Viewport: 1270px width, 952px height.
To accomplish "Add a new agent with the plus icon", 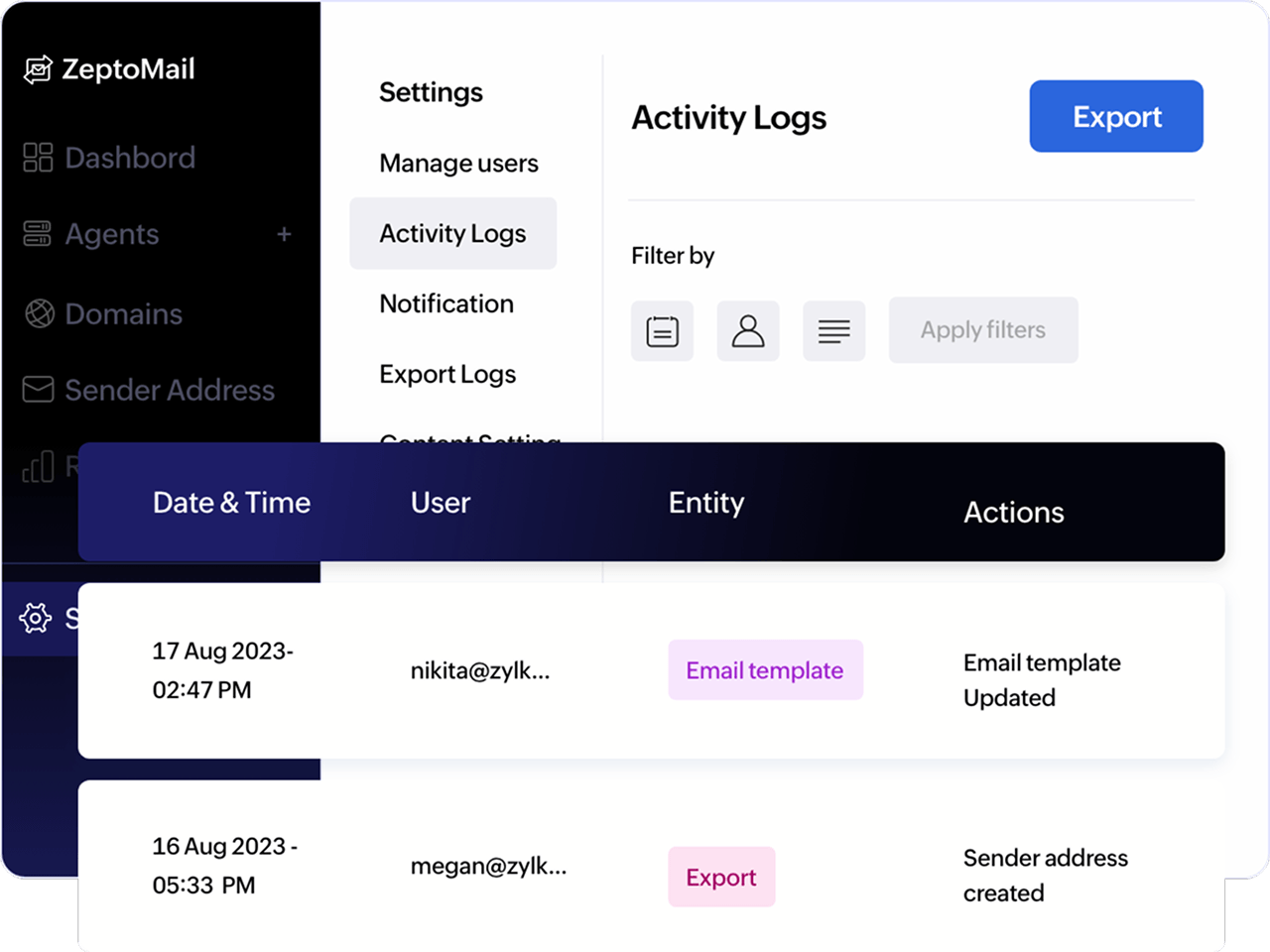I will [284, 234].
